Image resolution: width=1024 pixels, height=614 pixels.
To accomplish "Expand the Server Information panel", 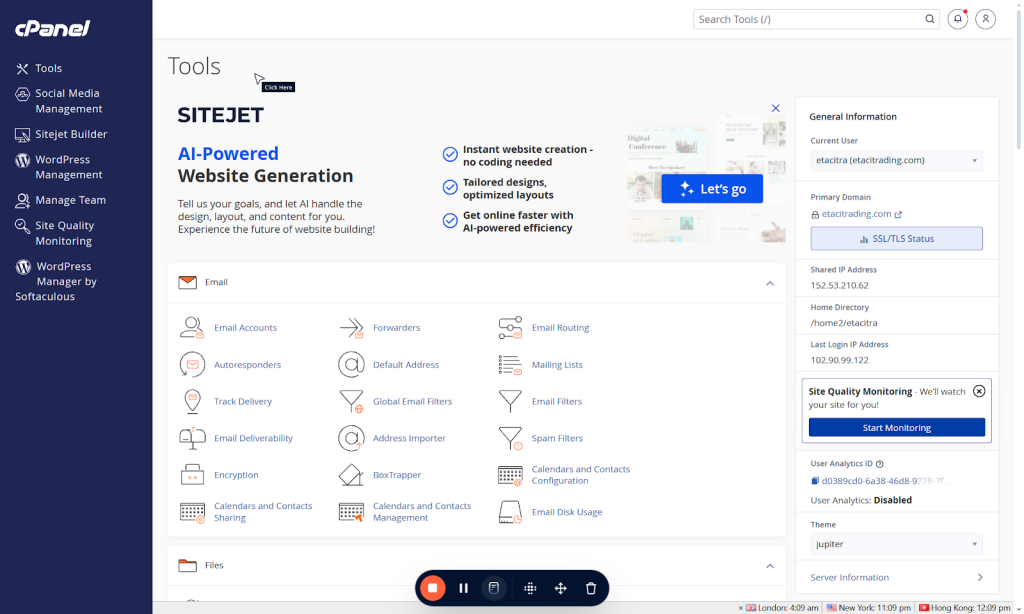I will point(979,577).
